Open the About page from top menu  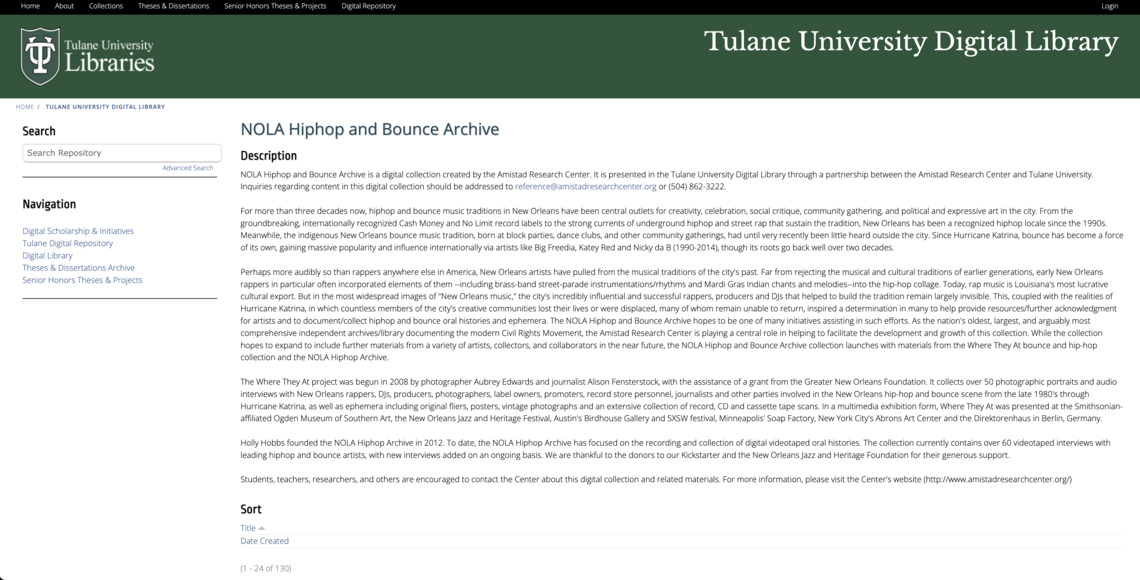point(64,5)
